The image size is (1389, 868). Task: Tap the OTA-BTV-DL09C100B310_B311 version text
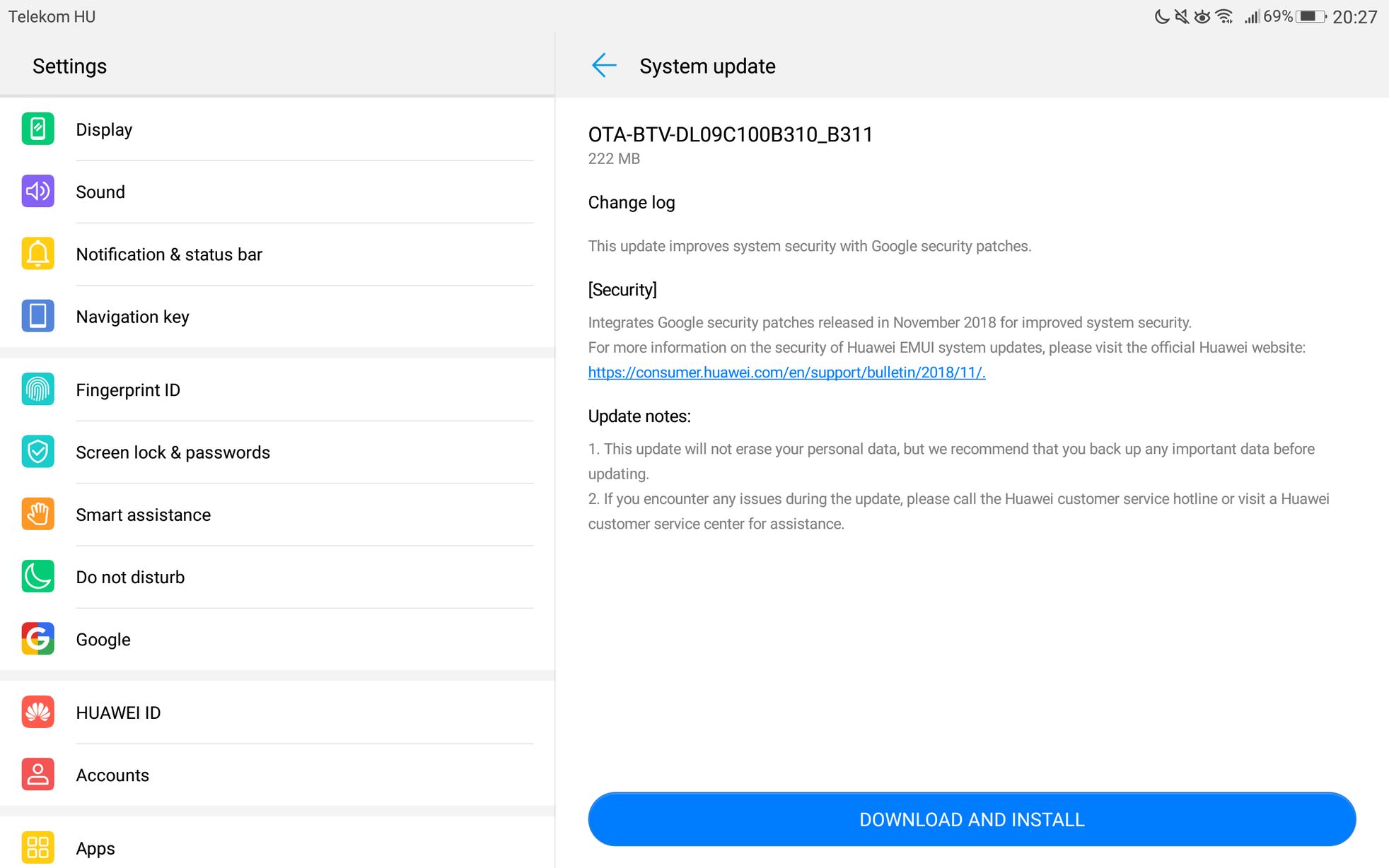click(x=731, y=134)
